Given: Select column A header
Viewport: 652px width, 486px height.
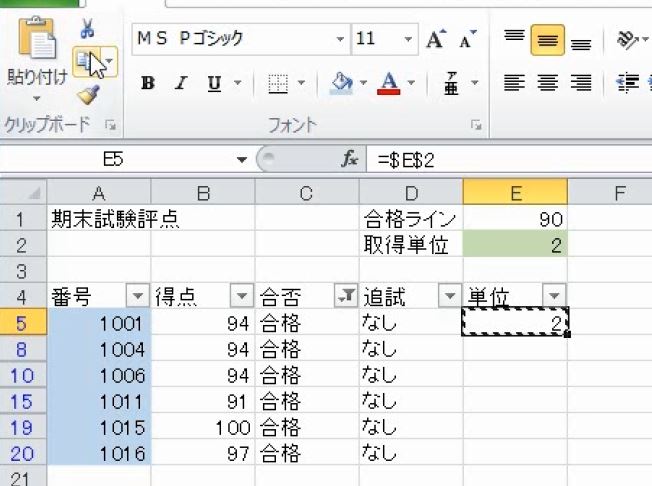Looking at the screenshot, I should click(99, 192).
